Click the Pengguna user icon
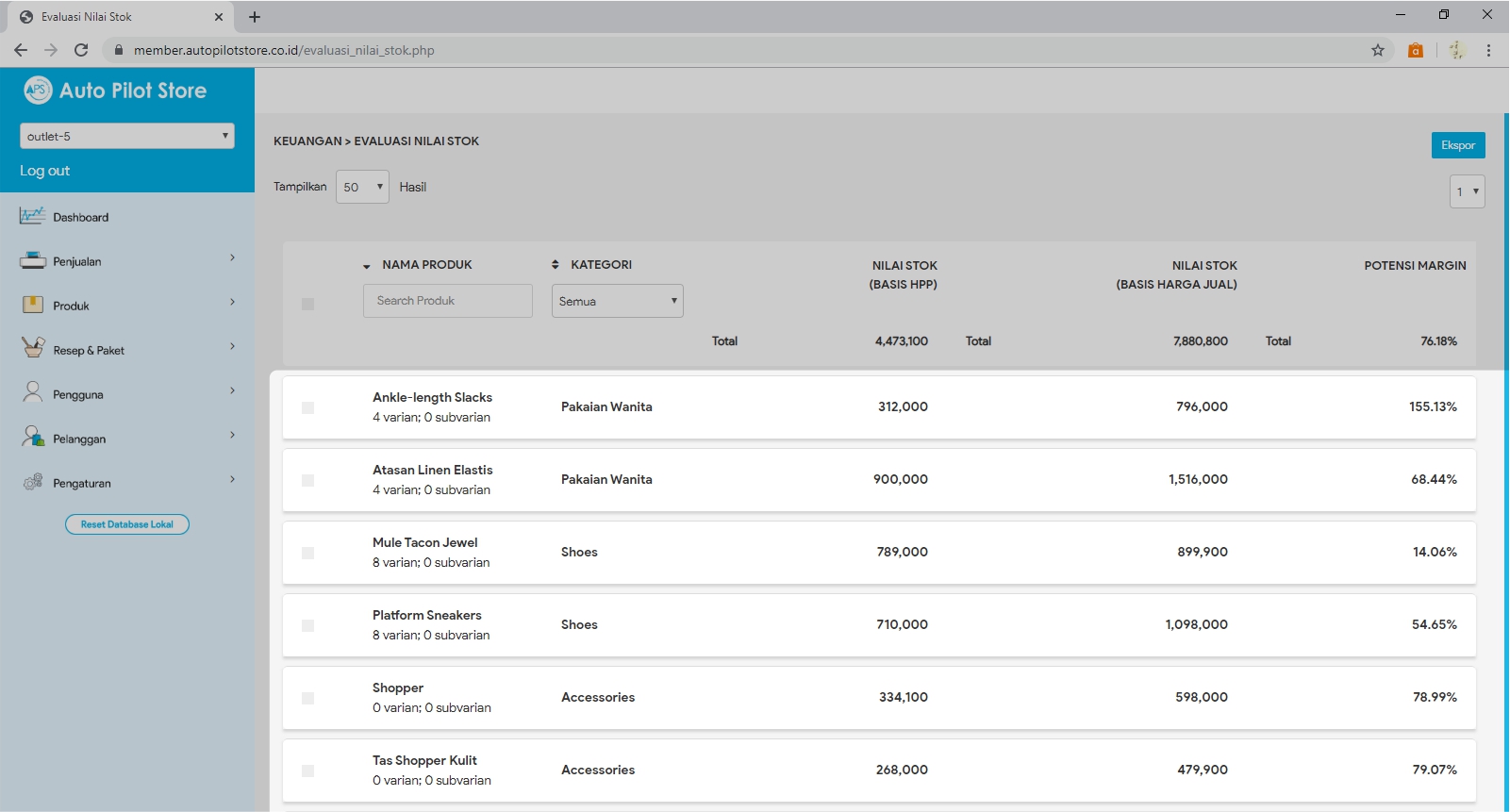This screenshot has width=1510, height=812. 32,392
